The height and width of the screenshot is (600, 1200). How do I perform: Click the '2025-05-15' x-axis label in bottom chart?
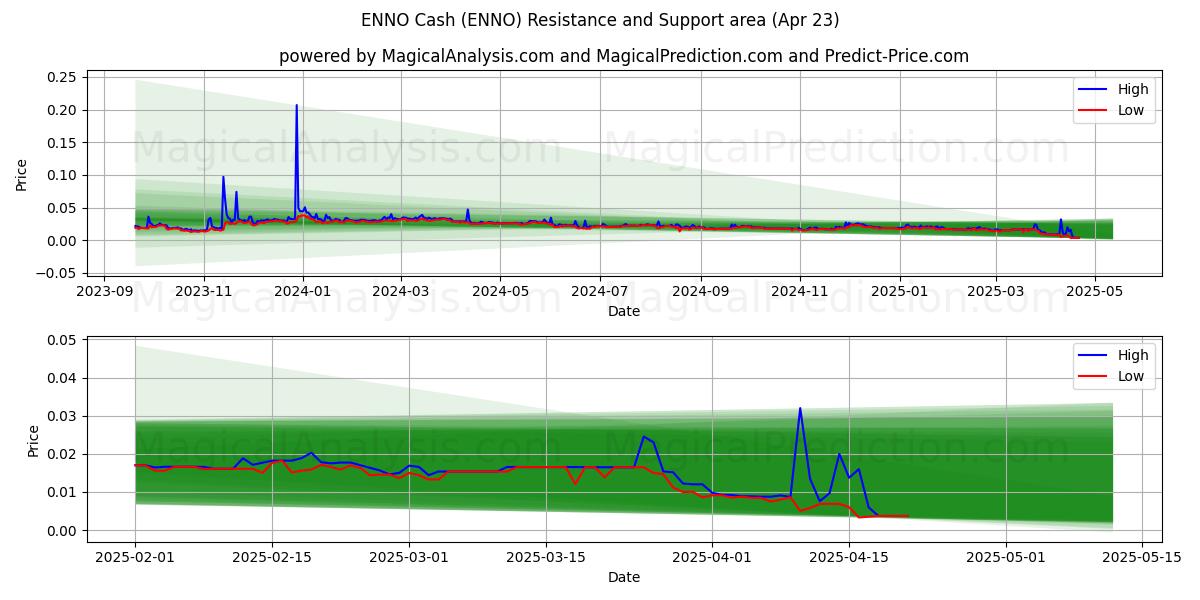point(1143,557)
